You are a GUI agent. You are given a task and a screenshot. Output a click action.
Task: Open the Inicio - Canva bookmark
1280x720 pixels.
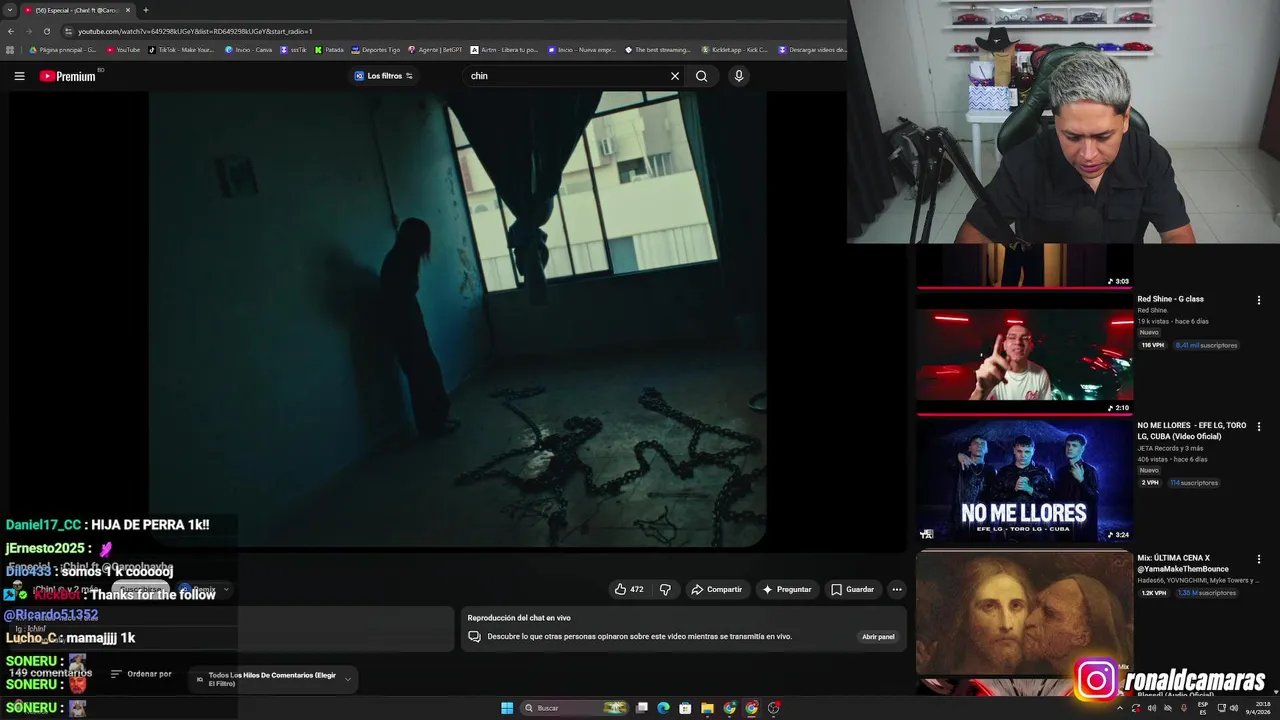pyautogui.click(x=249, y=50)
